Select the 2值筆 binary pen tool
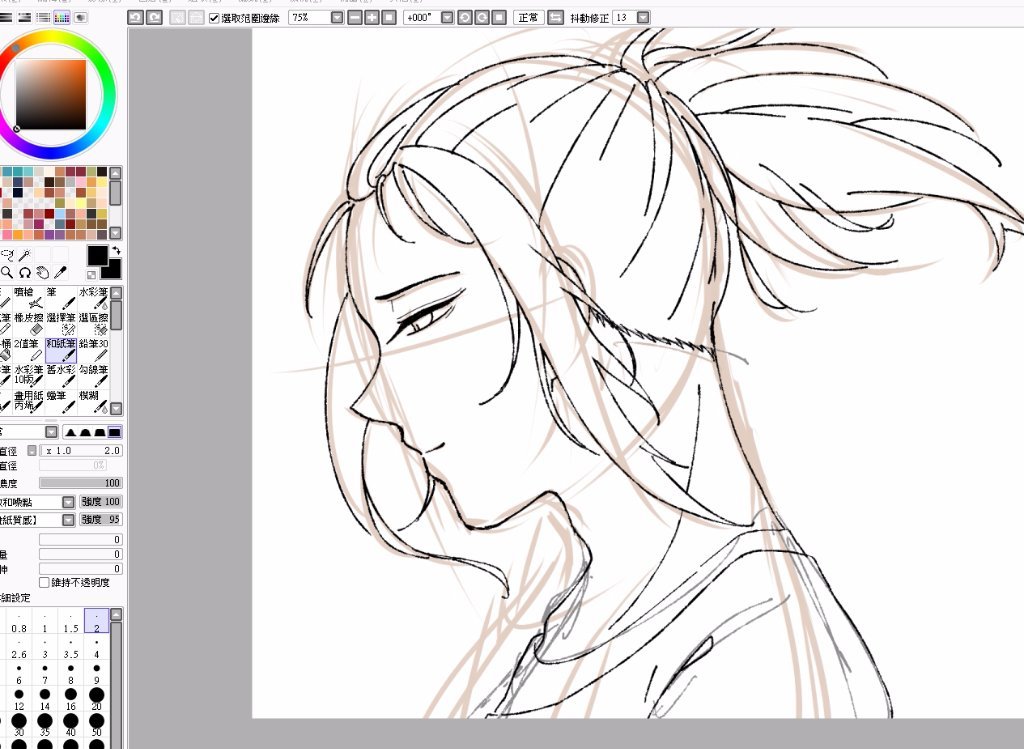The width and height of the screenshot is (1024, 749). tap(29, 350)
